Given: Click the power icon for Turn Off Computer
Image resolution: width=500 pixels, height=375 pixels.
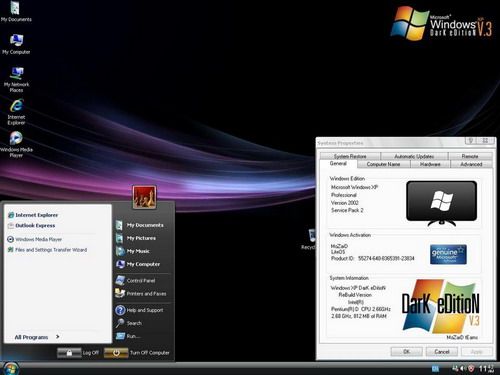Looking at the screenshot, I should [116, 353].
